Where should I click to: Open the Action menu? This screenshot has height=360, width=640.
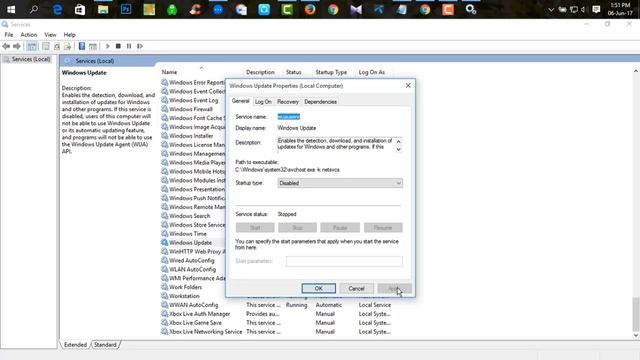pyautogui.click(x=29, y=35)
